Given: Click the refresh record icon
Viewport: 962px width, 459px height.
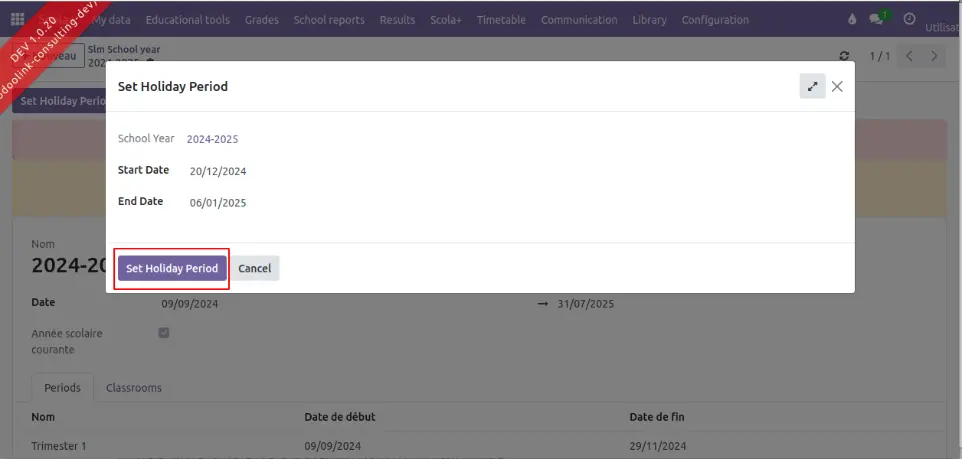Looking at the screenshot, I should click(x=845, y=56).
